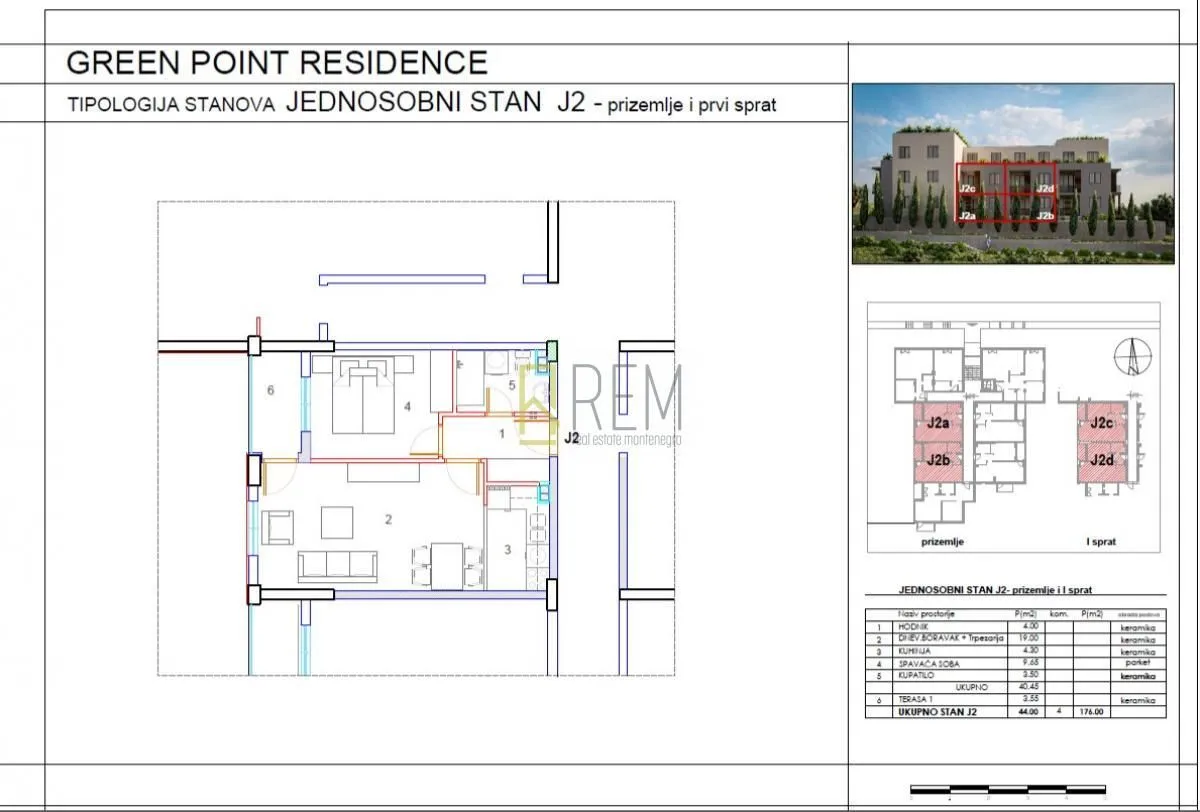Screen dimensions: 1200x812
Task: Click the J2a label on the building render
Action: pyautogui.click(x=968, y=215)
